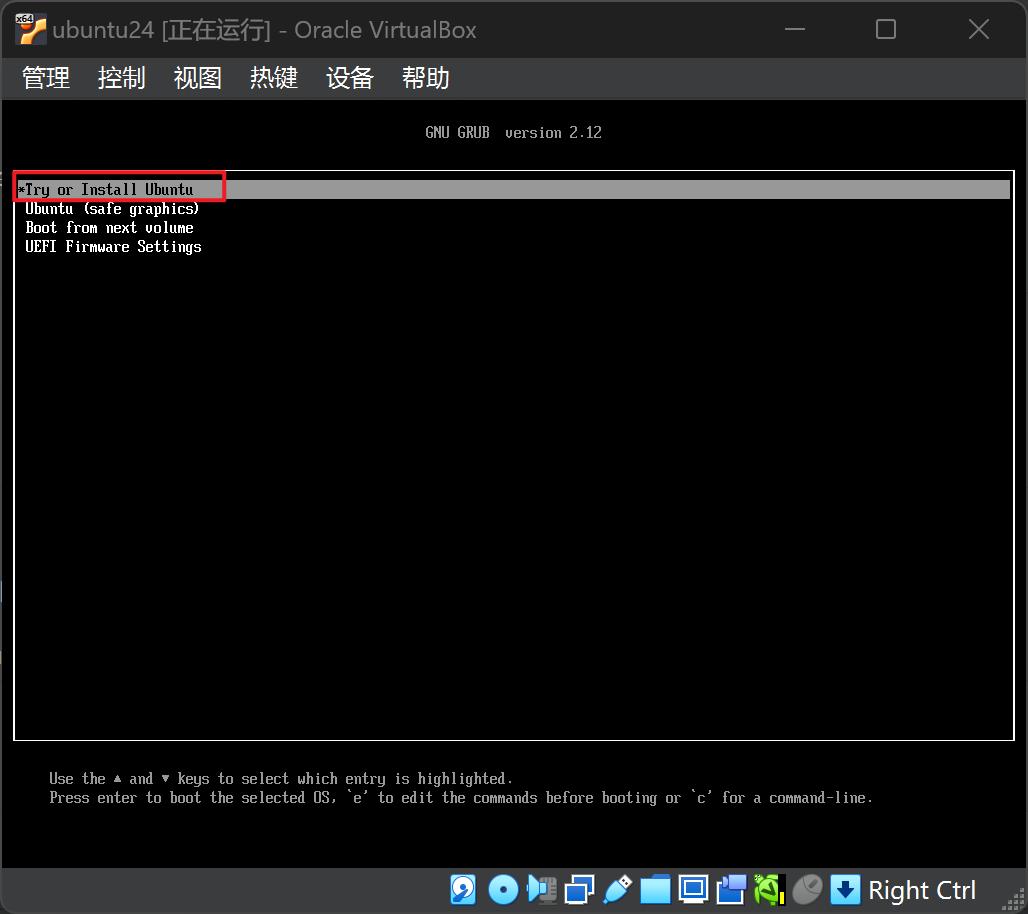
Task: Click the network adapters status icon
Action: click(580, 890)
